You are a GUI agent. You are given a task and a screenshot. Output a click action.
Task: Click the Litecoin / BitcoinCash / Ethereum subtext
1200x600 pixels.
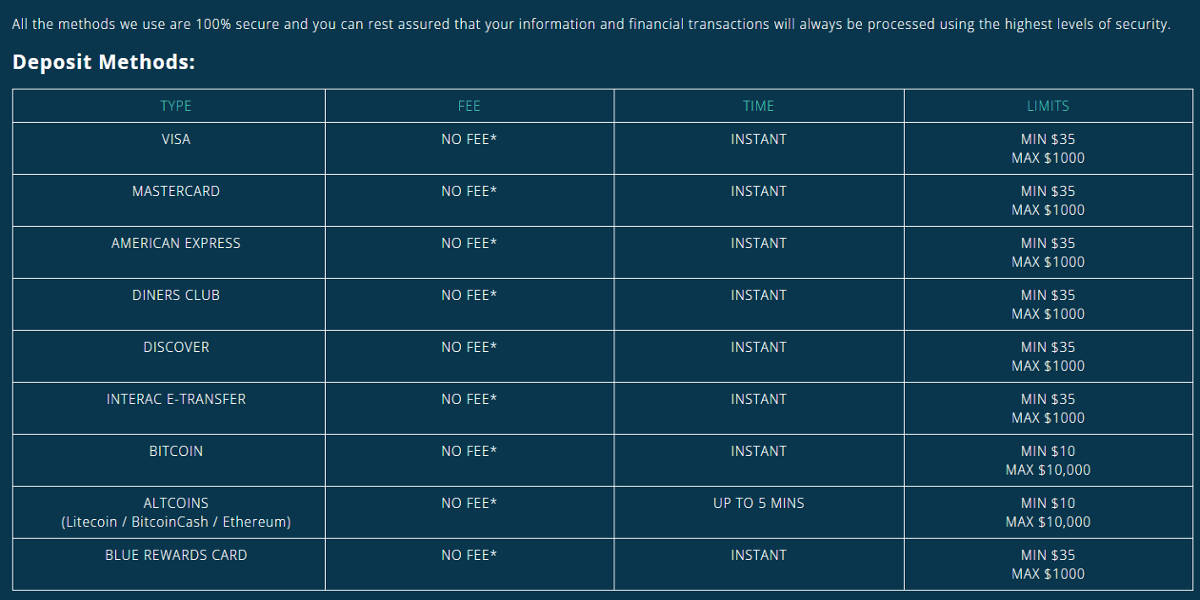point(176,523)
